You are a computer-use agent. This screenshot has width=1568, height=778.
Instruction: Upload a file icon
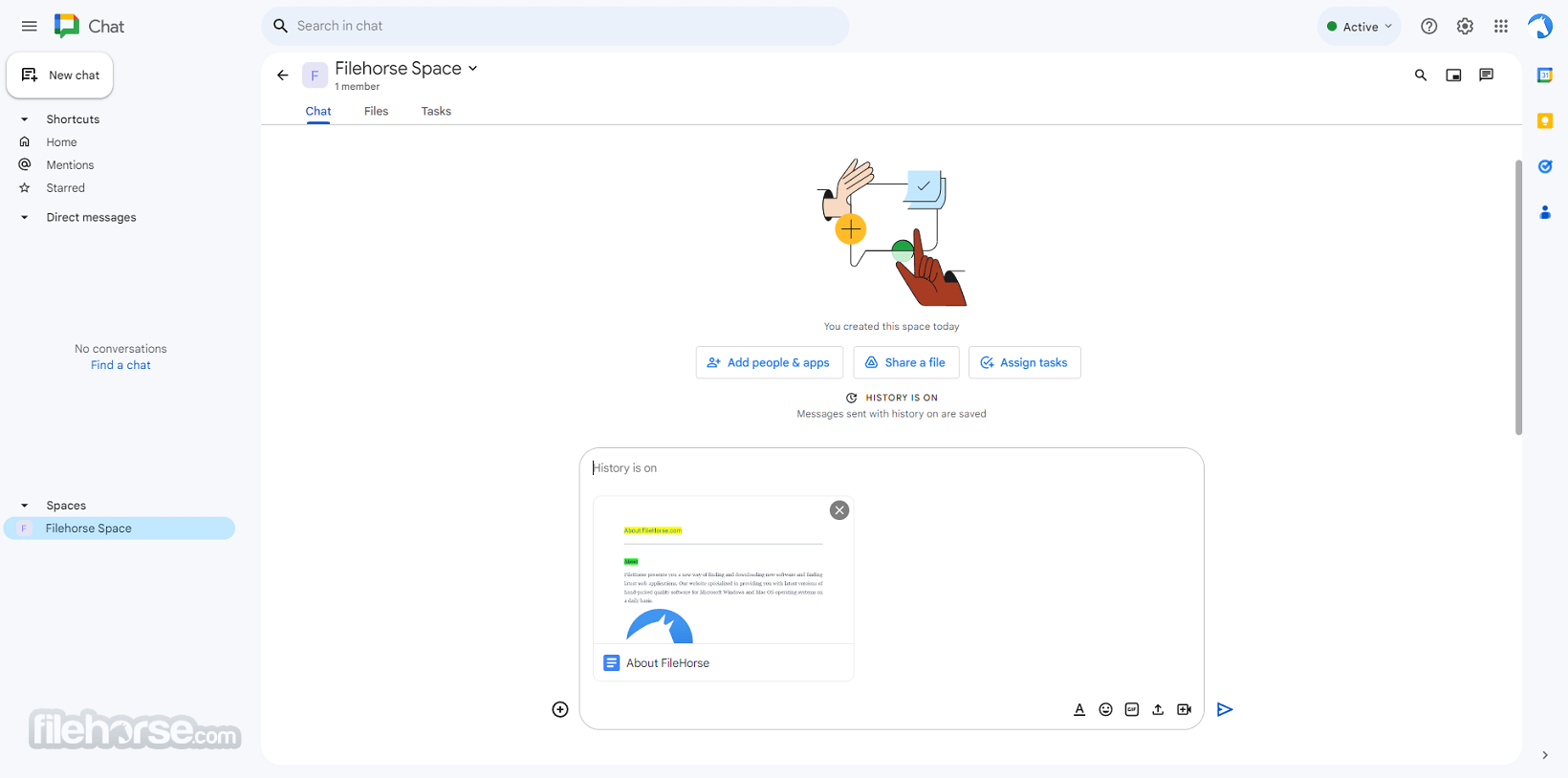1158,709
